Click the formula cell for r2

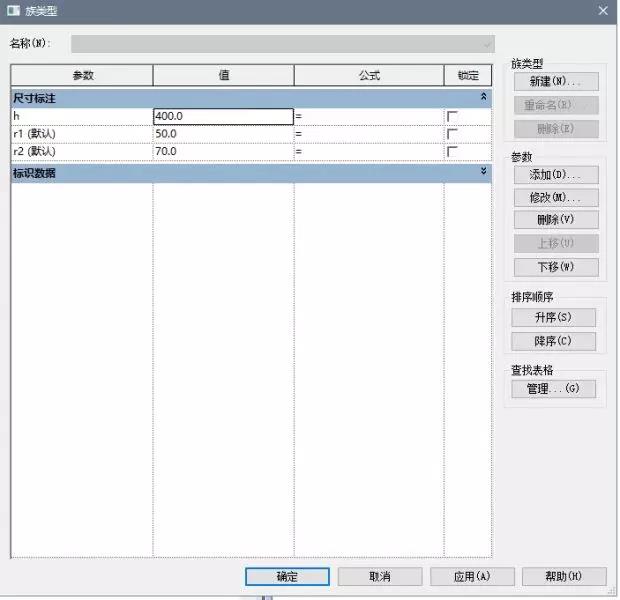click(x=369, y=151)
